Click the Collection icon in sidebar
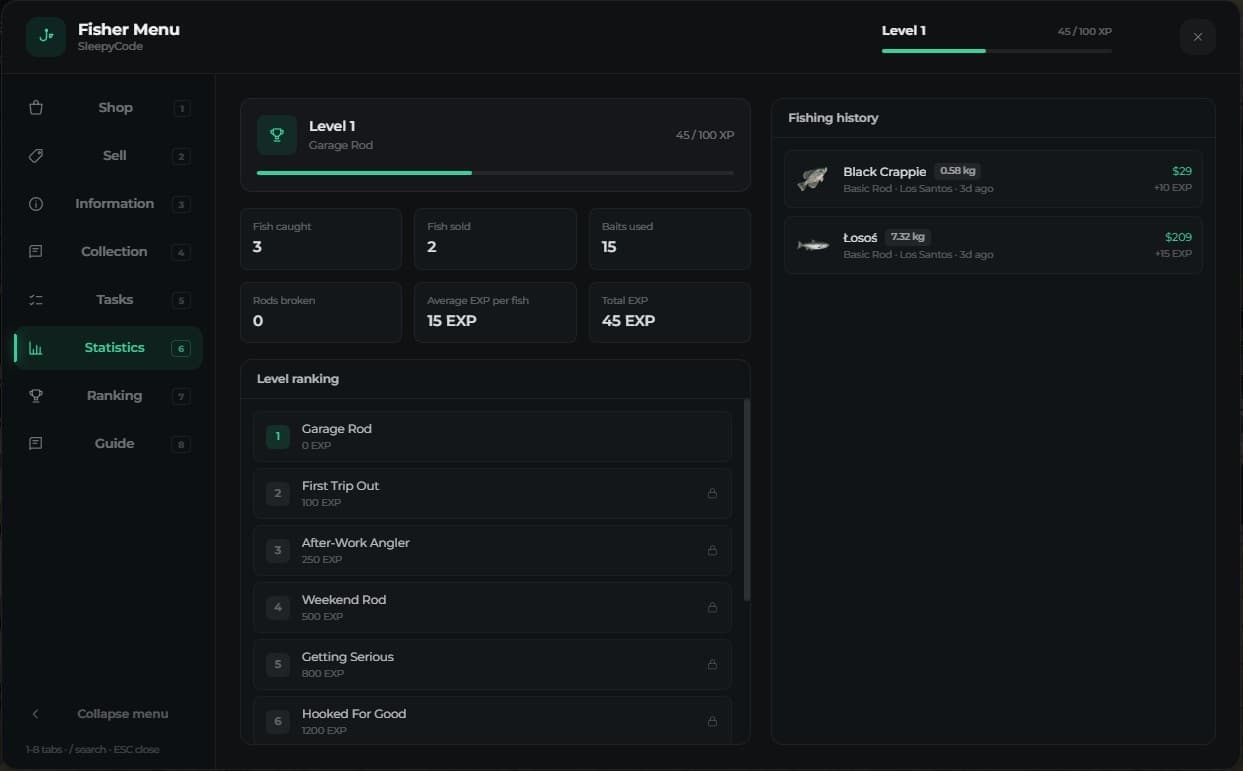 tap(36, 252)
